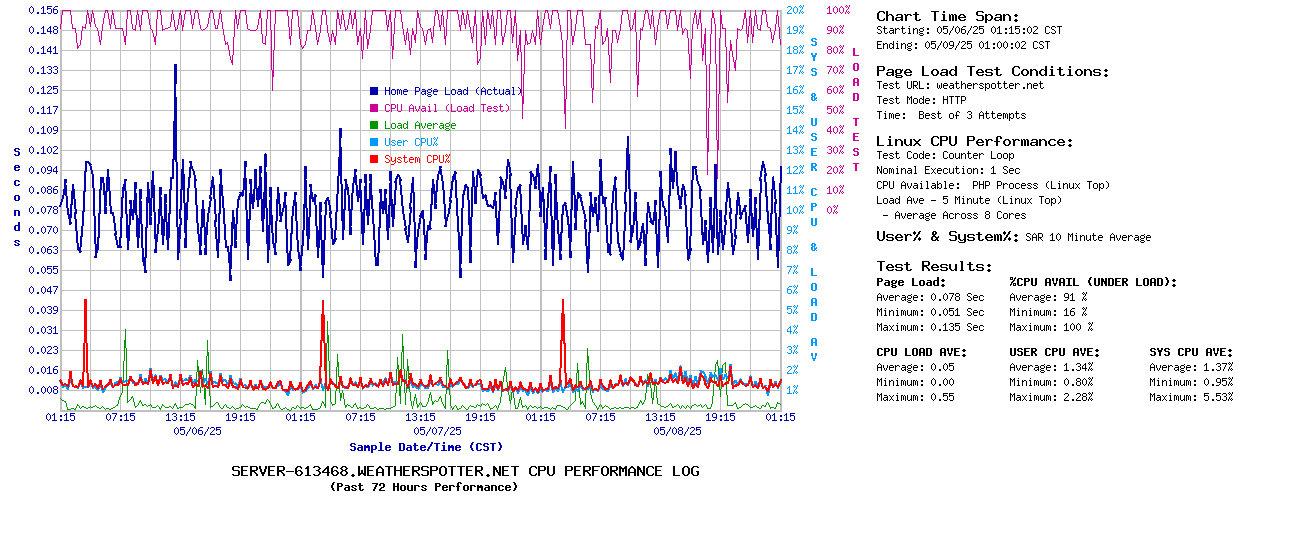Click the 'SYS CPU AVE:' column heading
This screenshot has height=550, width=1300.
[1191, 352]
